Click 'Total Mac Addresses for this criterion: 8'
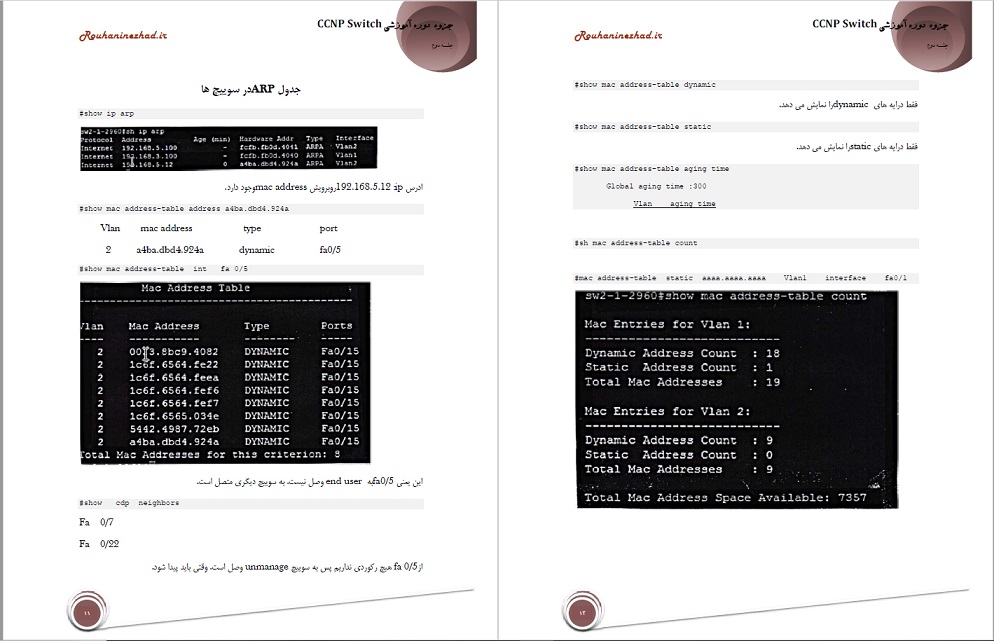Image resolution: width=994 pixels, height=641 pixels. click(x=210, y=455)
